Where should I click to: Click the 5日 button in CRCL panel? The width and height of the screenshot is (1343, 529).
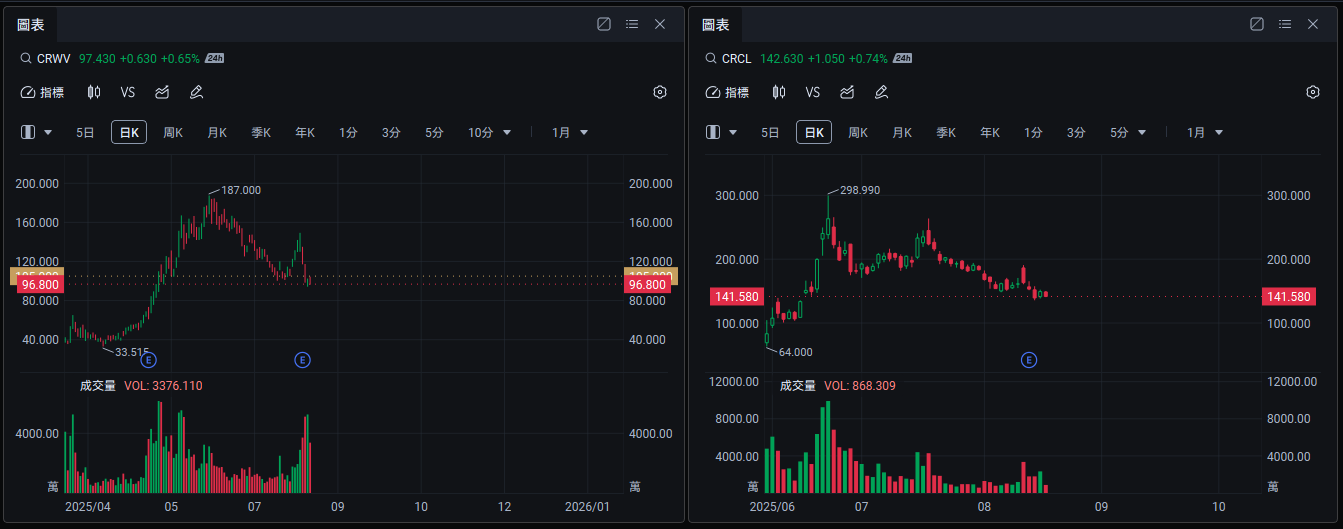[x=770, y=132]
